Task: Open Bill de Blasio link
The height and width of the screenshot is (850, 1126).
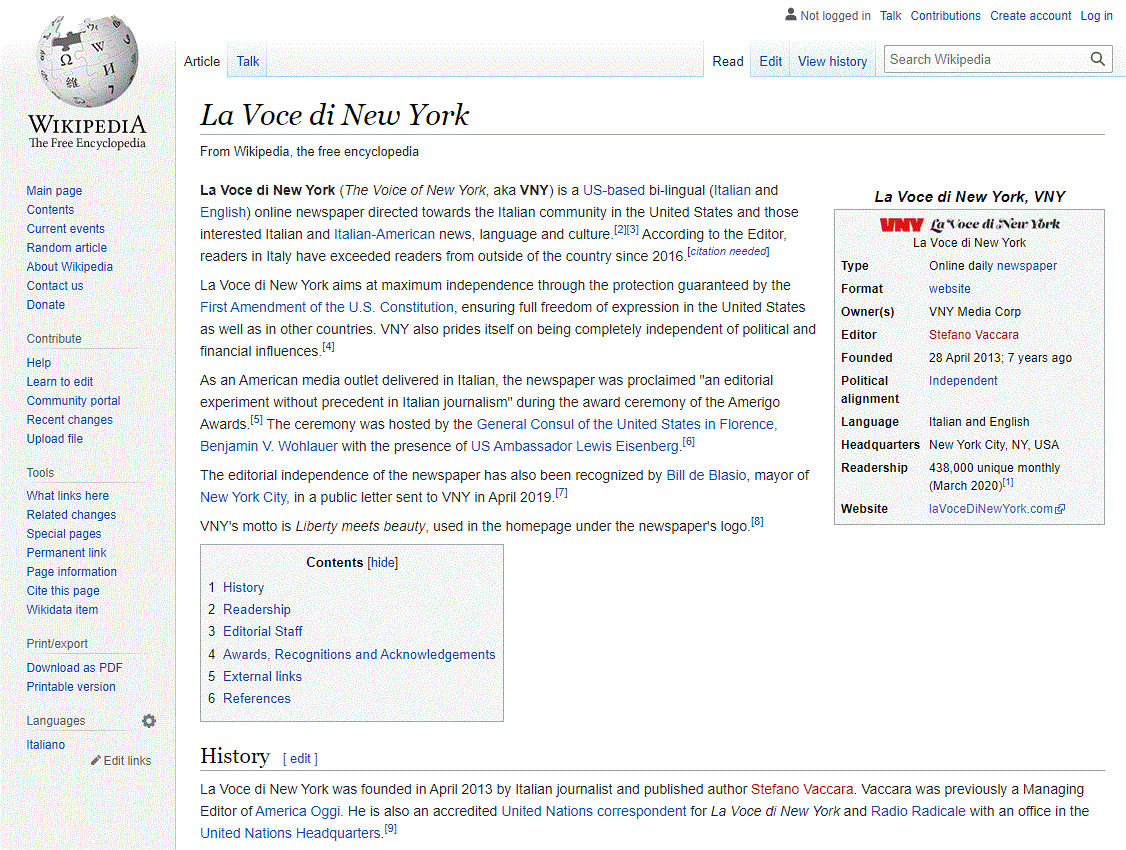Action: tap(707, 475)
